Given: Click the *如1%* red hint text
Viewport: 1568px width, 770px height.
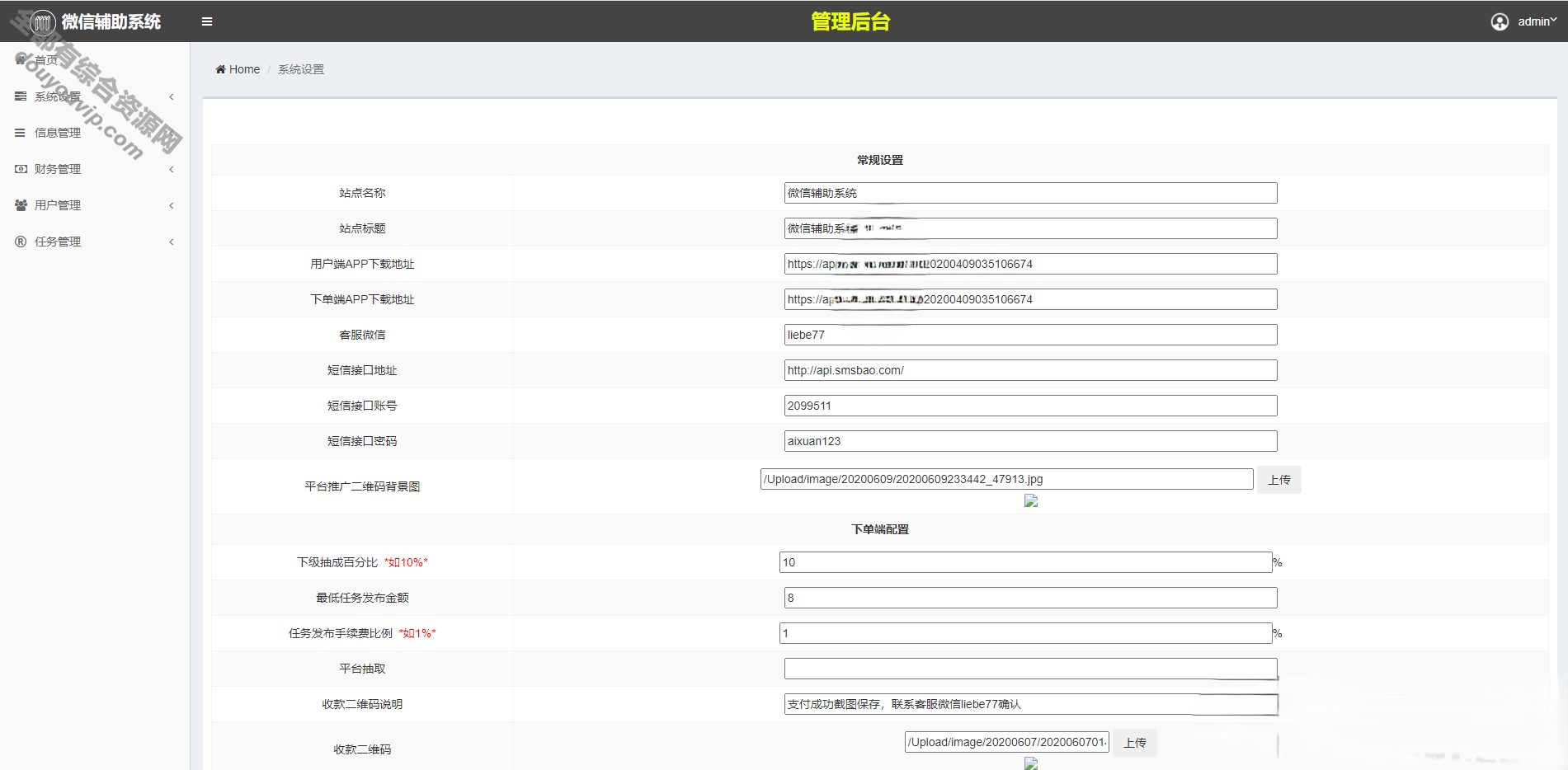Looking at the screenshot, I should tap(417, 633).
